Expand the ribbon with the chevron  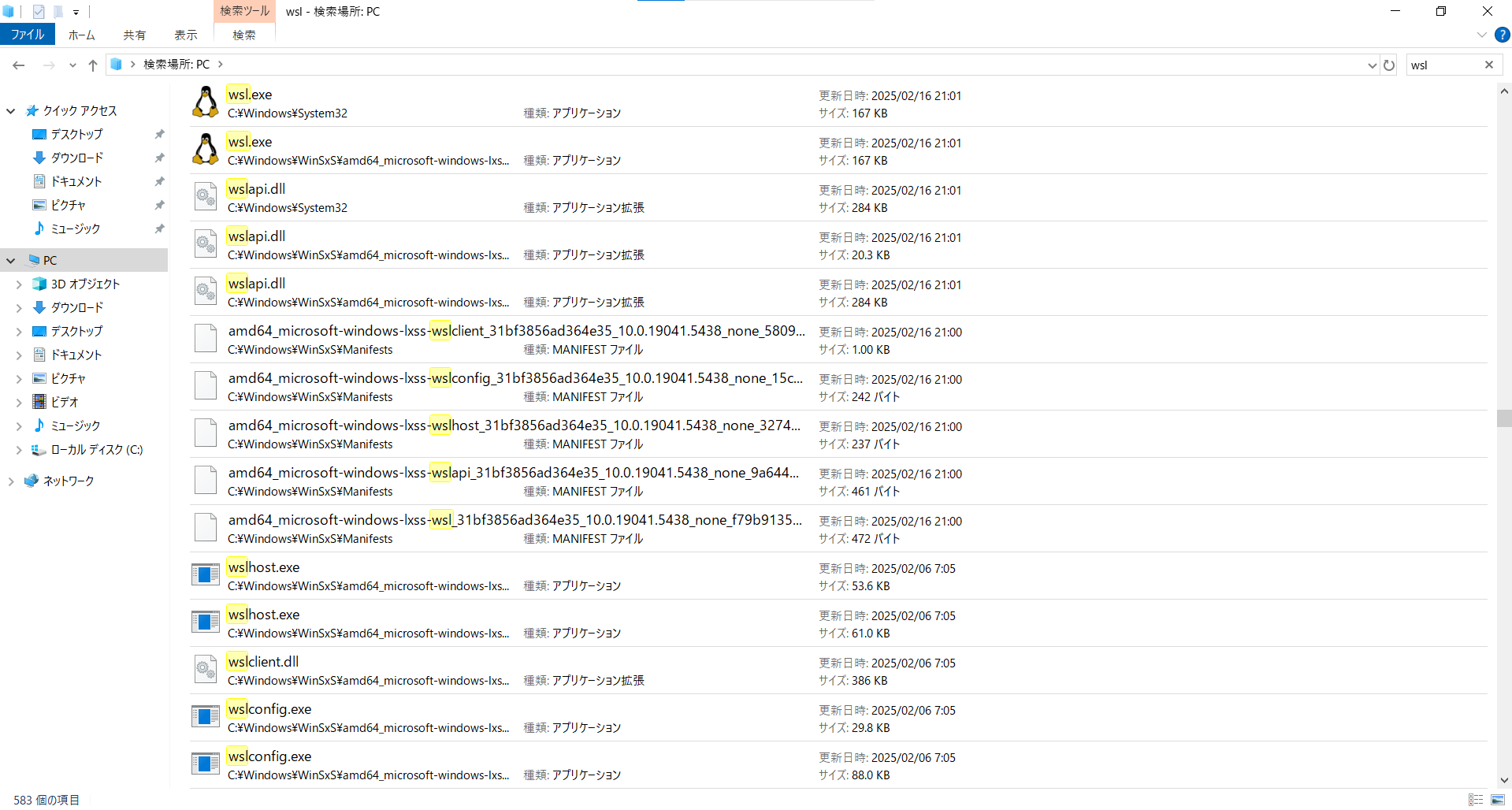pyautogui.click(x=1482, y=35)
